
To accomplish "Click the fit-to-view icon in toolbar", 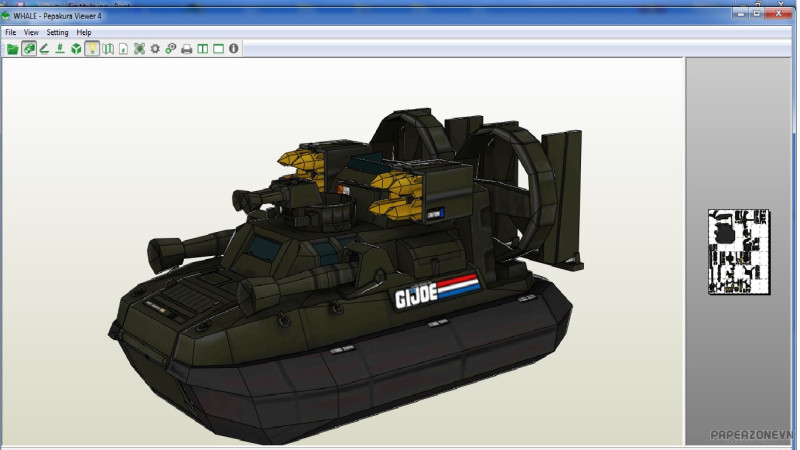I will [139, 48].
